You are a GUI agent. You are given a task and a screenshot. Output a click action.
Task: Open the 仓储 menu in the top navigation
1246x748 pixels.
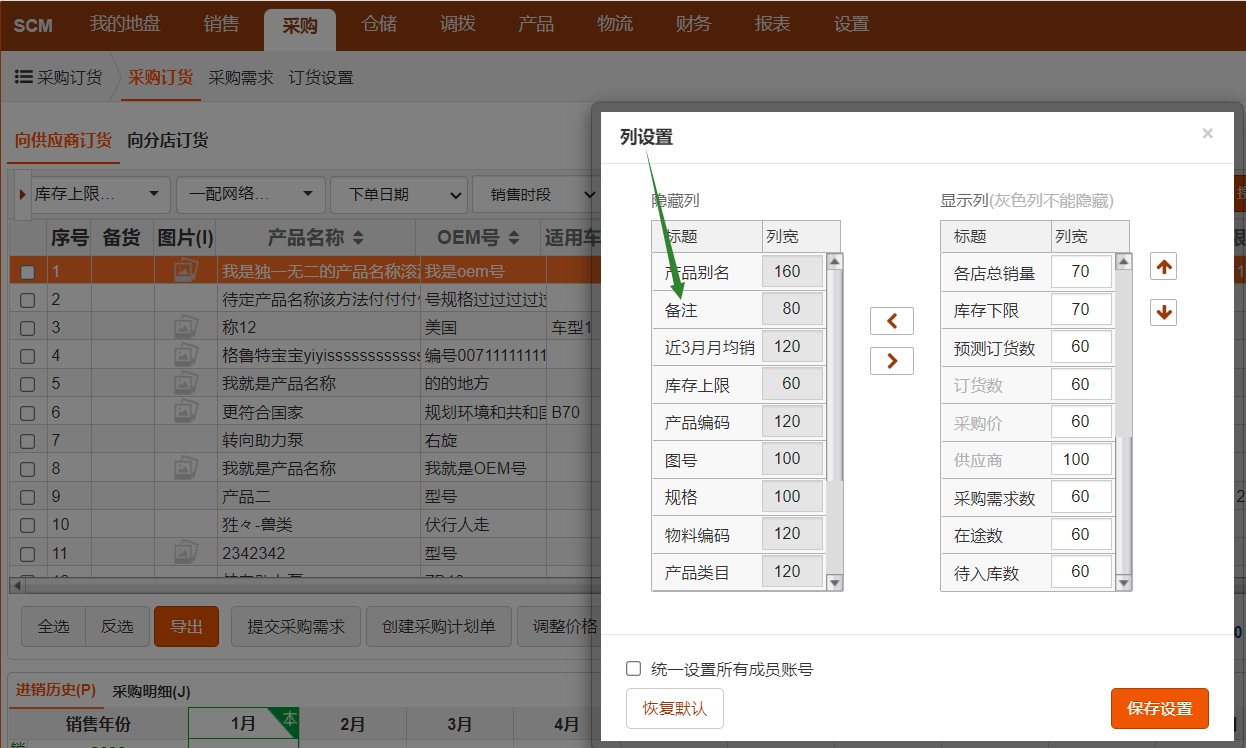(379, 24)
